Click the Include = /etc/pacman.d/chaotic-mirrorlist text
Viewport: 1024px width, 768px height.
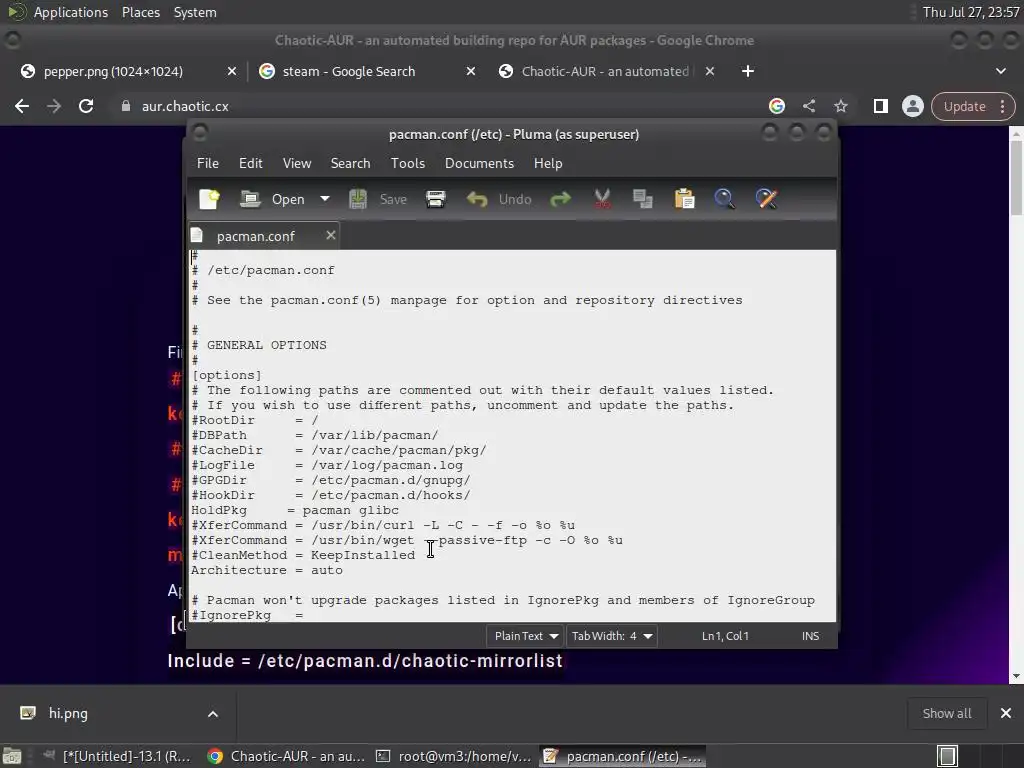tap(365, 661)
